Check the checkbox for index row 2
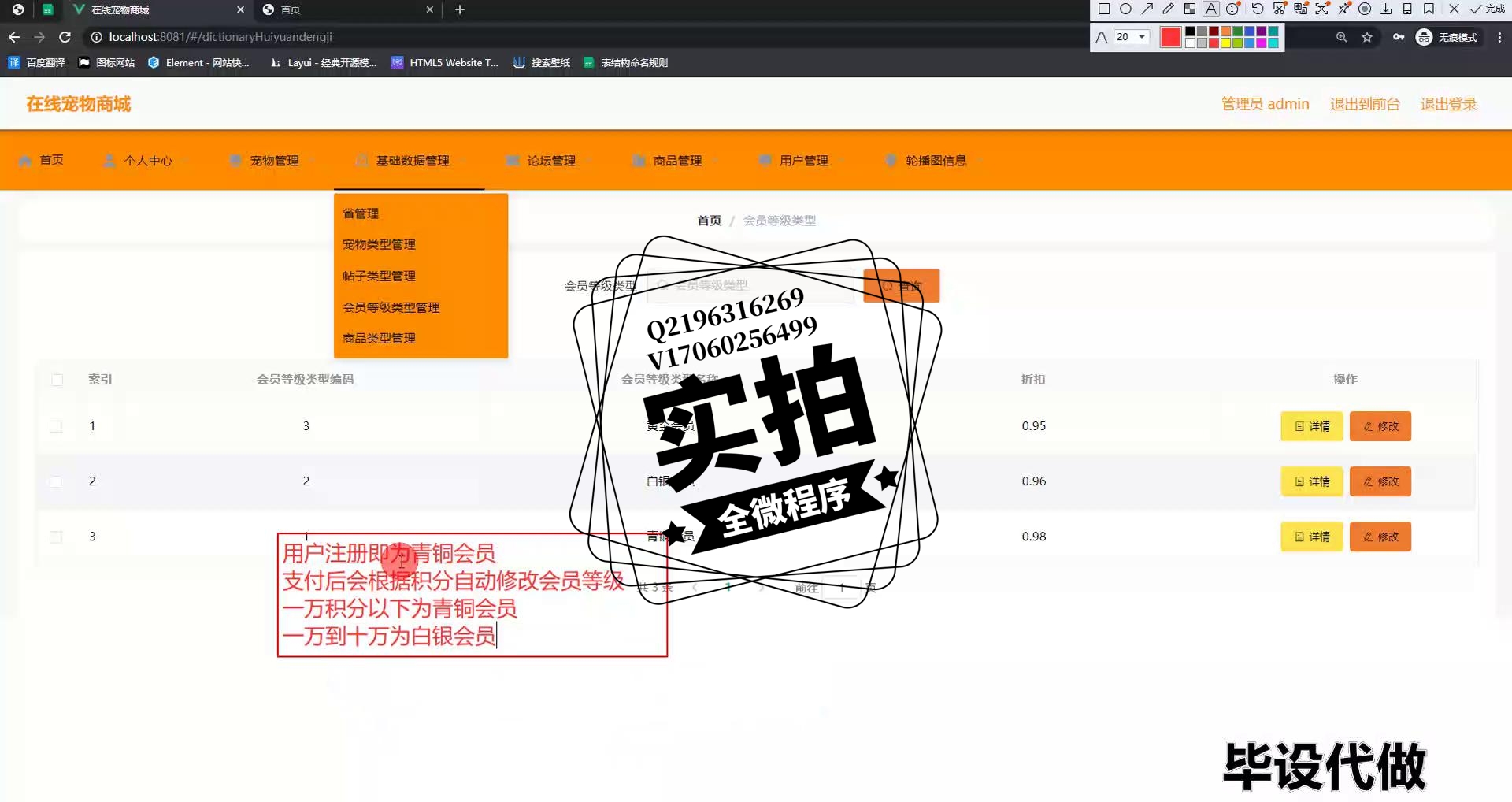 56,481
